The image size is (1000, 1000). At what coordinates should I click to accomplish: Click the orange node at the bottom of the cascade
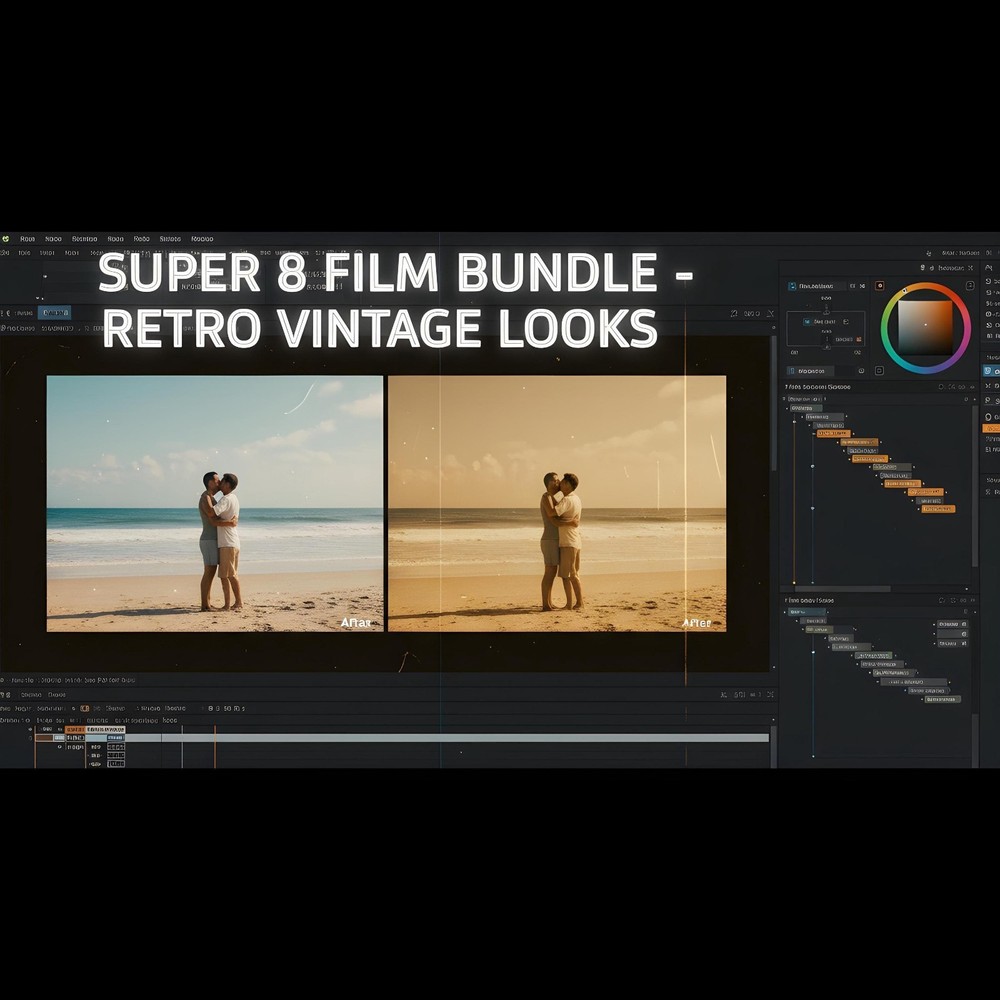[x=939, y=509]
